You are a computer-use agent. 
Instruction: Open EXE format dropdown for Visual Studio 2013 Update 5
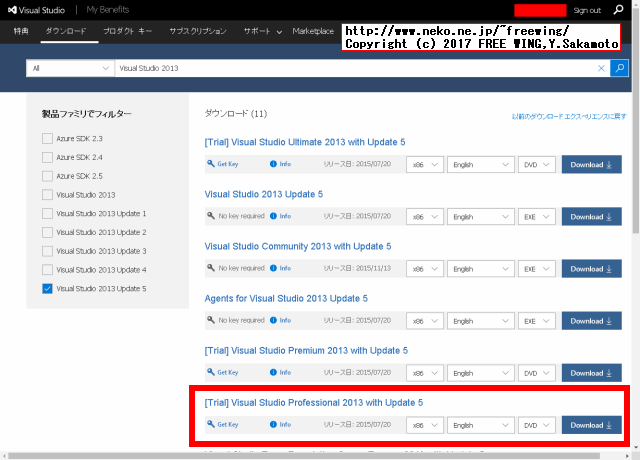(x=537, y=217)
